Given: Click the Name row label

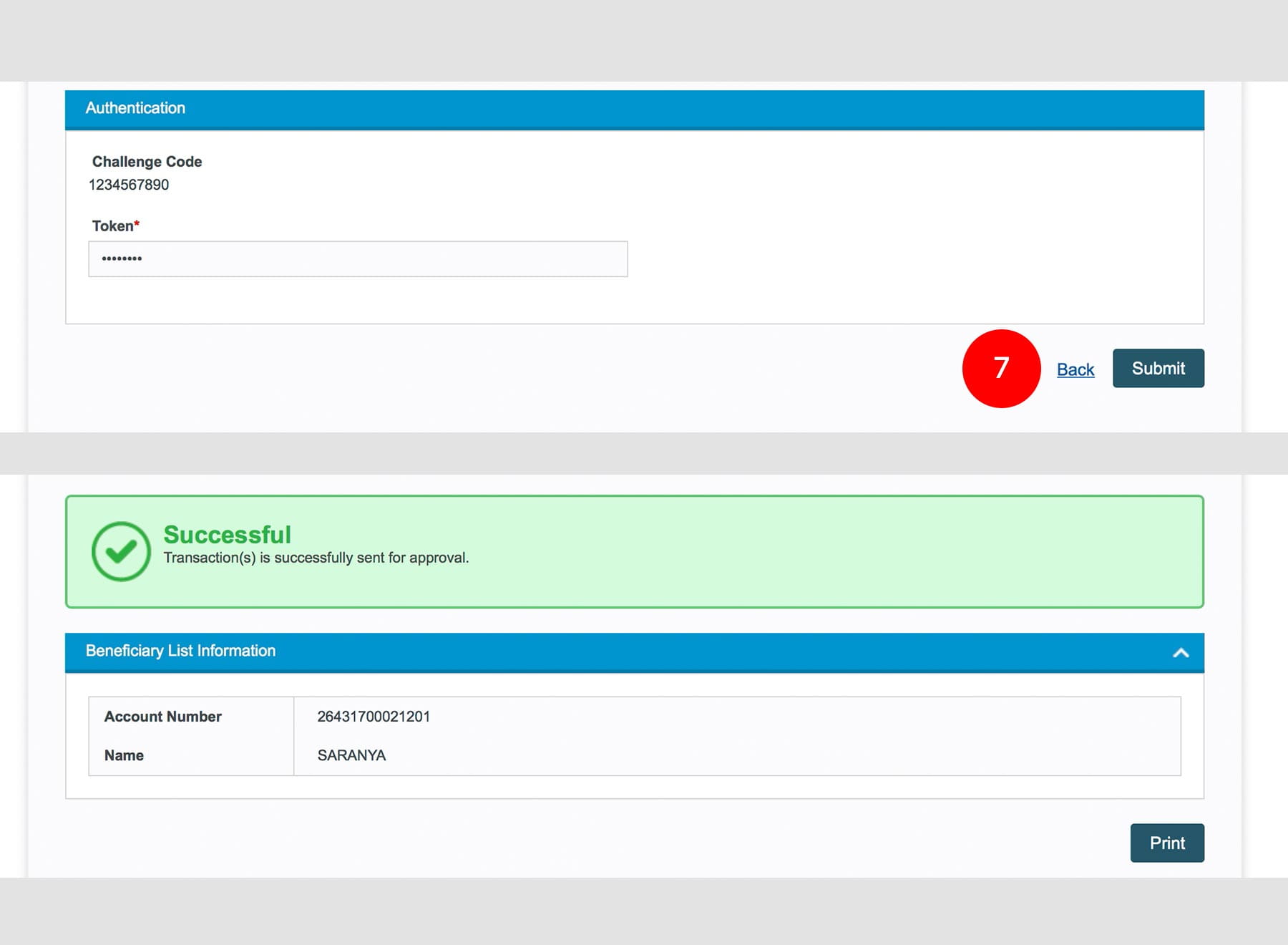Looking at the screenshot, I should pyautogui.click(x=124, y=755).
